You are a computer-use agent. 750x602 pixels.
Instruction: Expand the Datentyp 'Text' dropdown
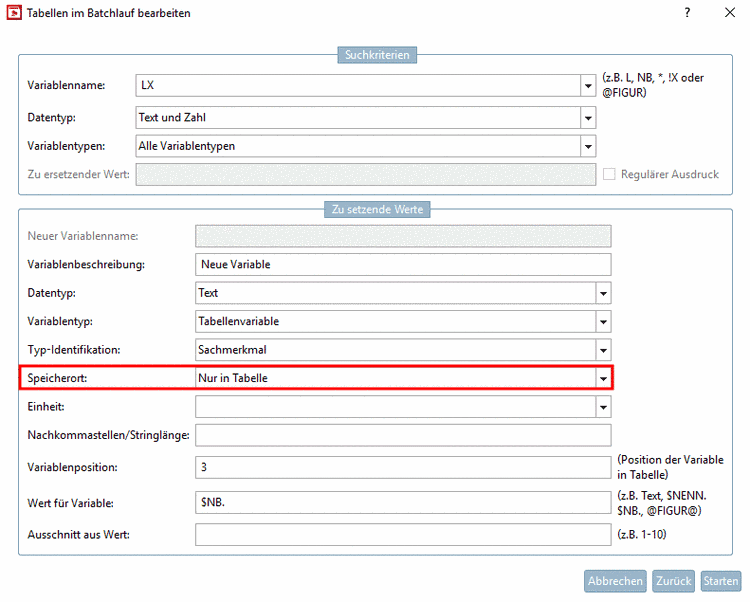point(603,293)
